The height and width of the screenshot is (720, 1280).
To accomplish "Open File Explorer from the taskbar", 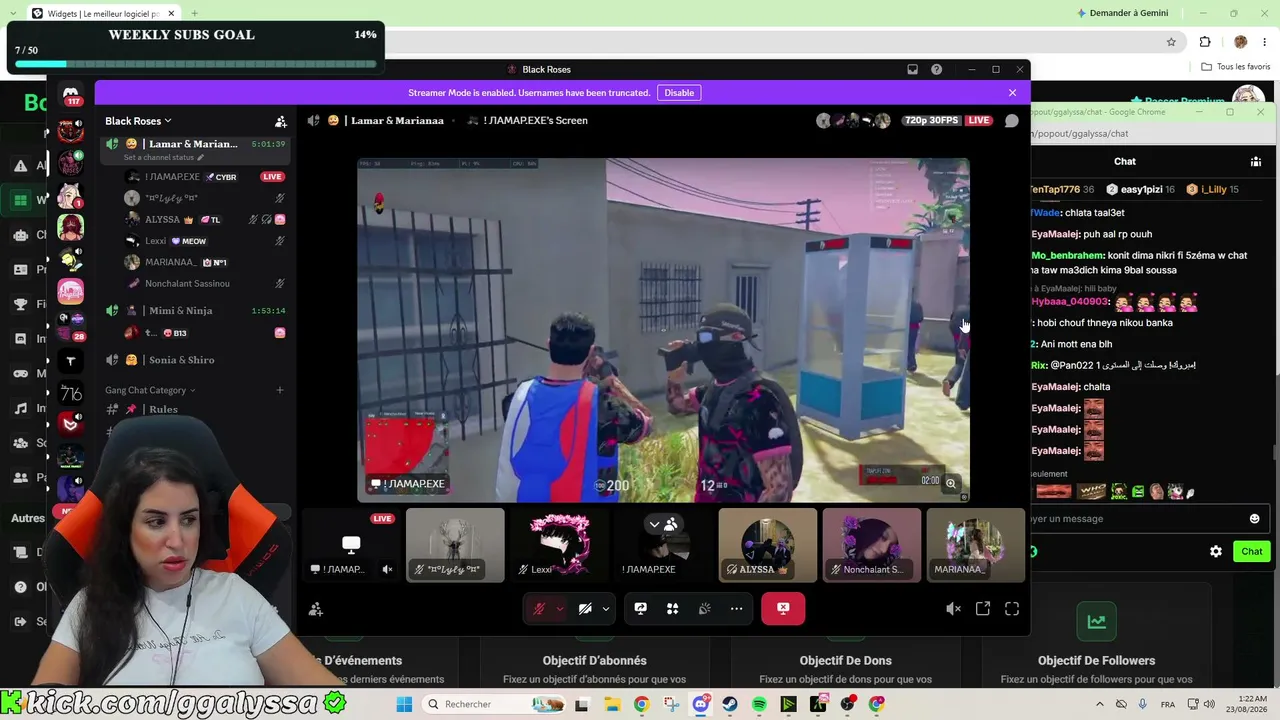I will [611, 704].
